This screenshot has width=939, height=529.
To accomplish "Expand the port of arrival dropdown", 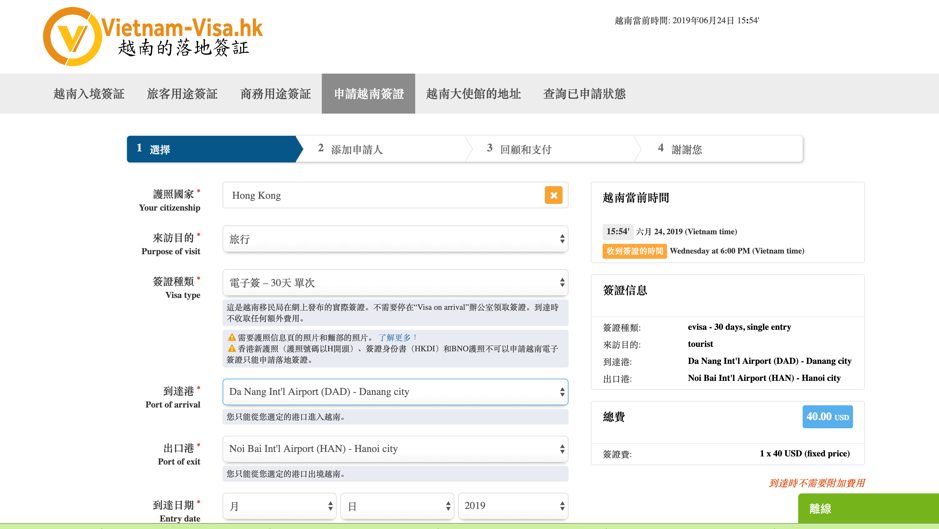I will pos(395,392).
